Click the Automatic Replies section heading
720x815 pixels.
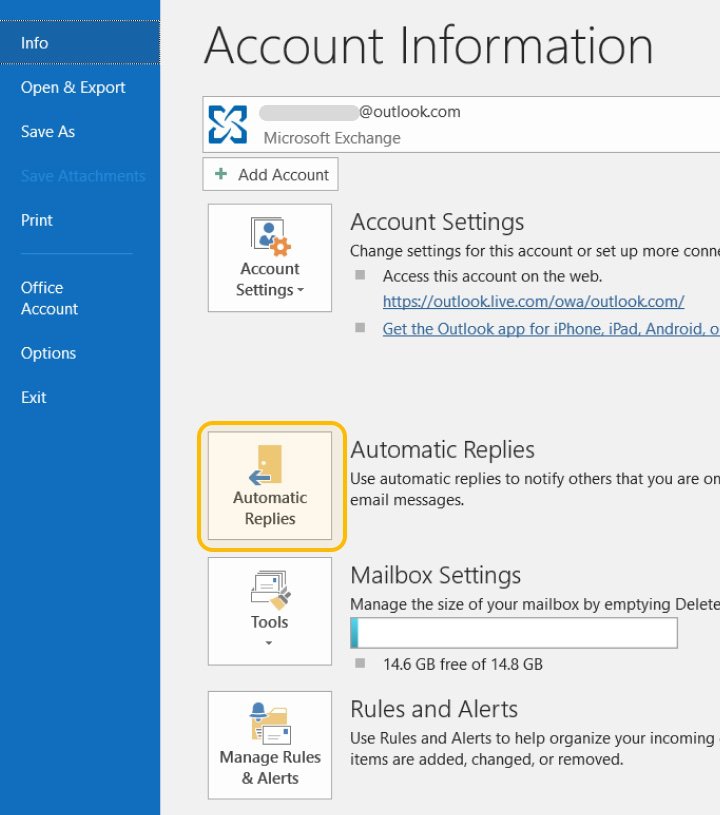click(442, 450)
